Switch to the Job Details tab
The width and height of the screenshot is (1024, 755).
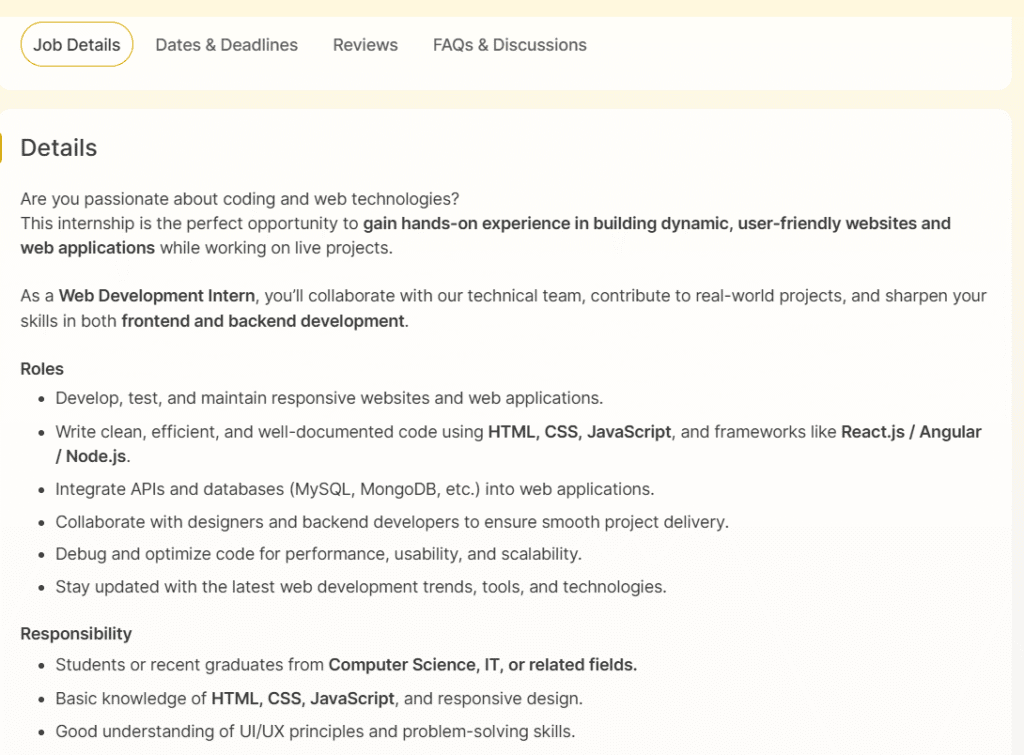point(76,44)
